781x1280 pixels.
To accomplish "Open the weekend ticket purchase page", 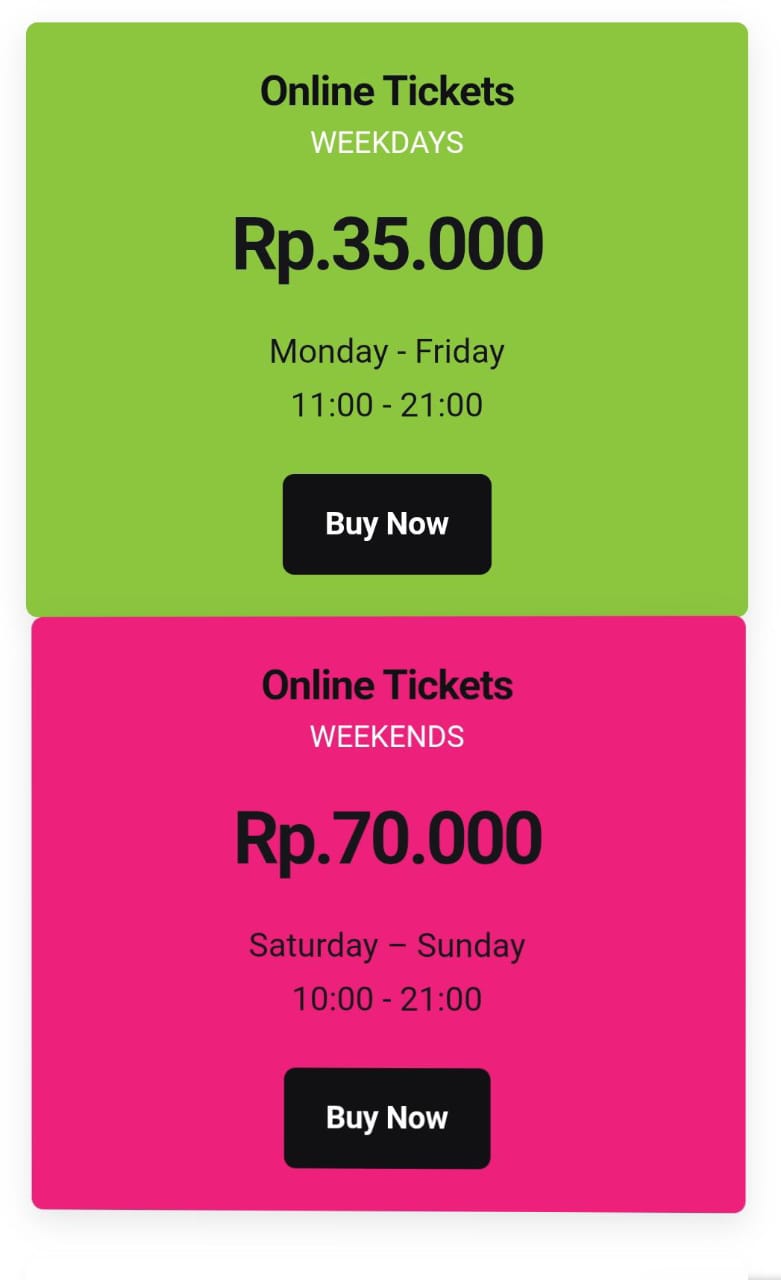I will click(387, 1117).
